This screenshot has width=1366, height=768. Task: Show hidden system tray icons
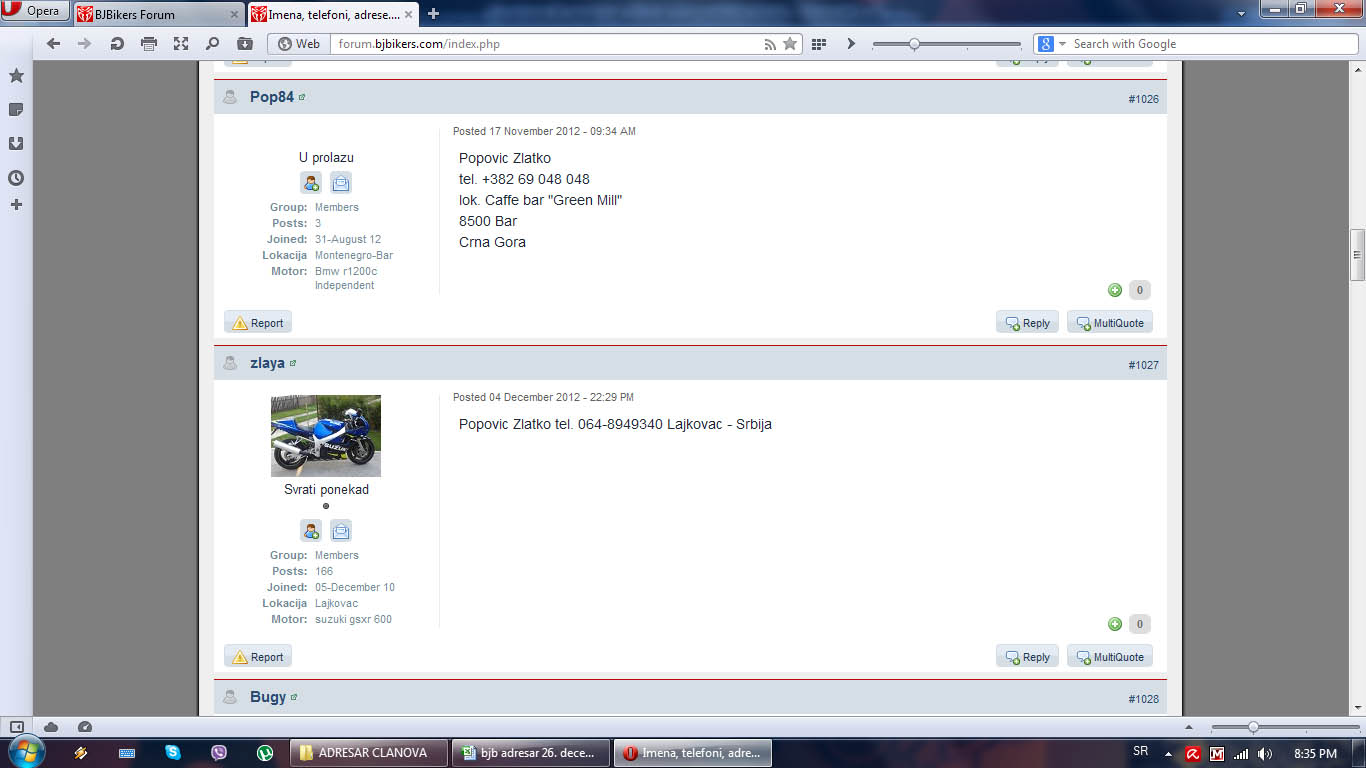[x=1168, y=753]
